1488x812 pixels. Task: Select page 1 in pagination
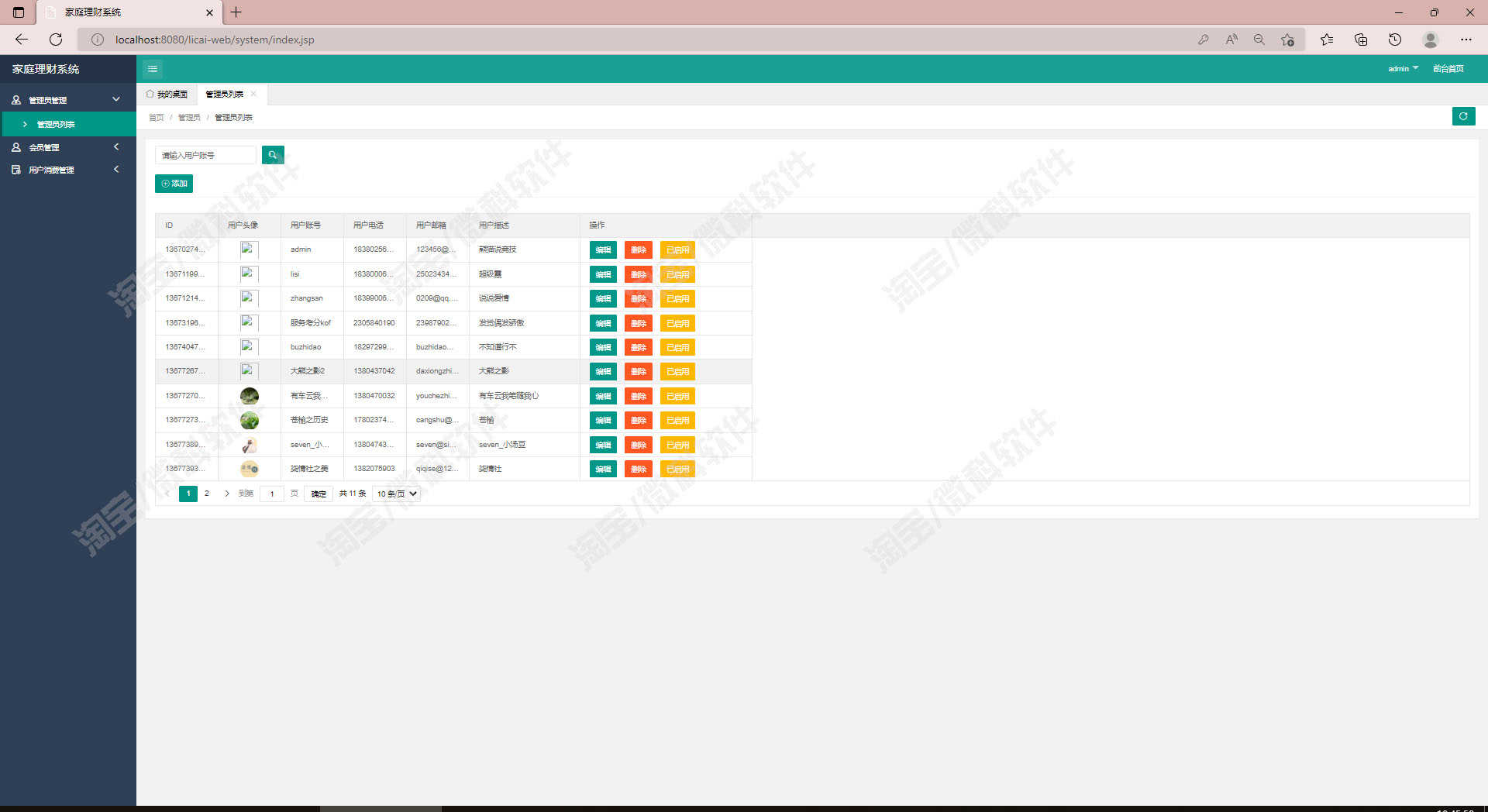tap(188, 494)
